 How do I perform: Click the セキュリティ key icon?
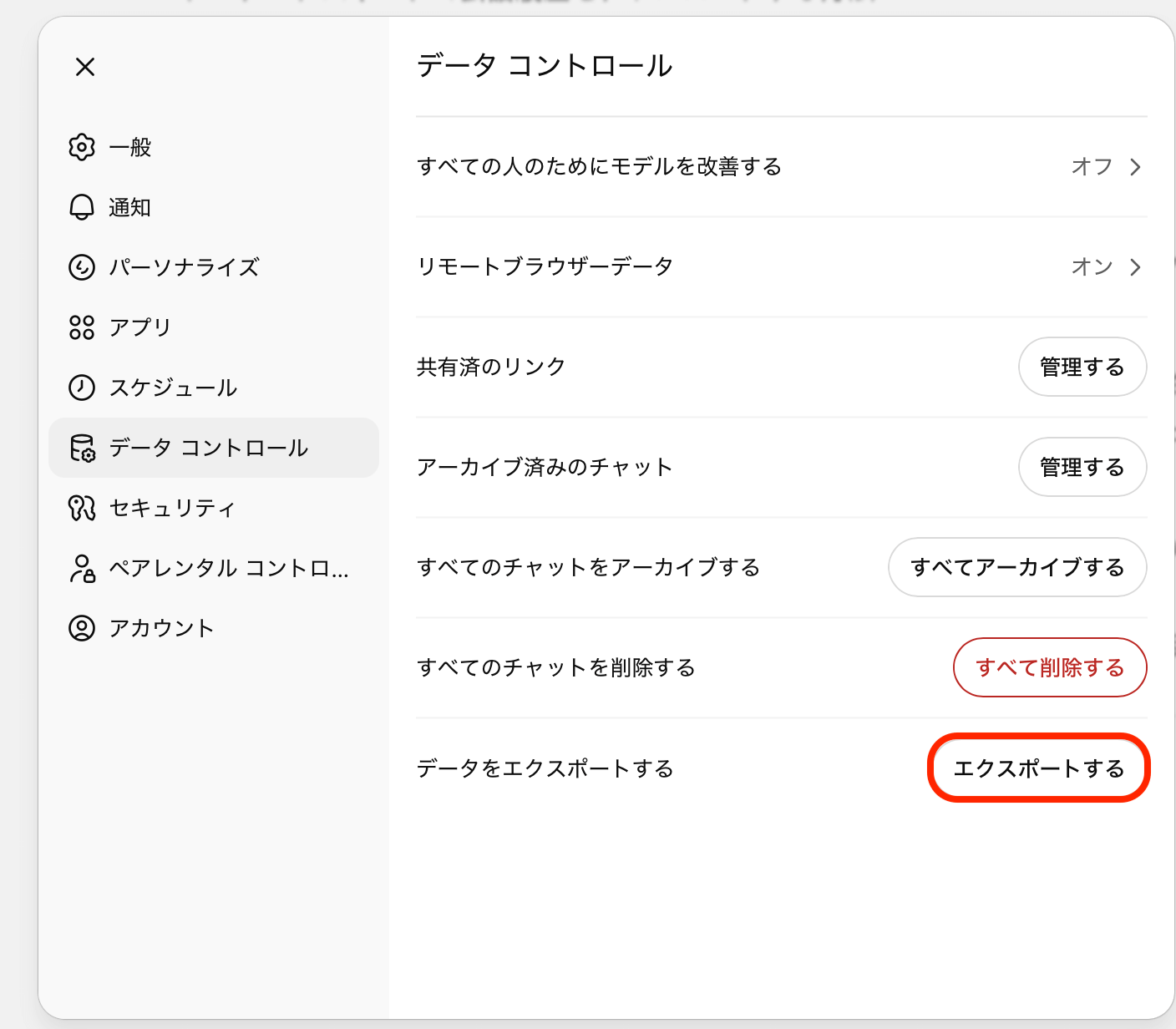(82, 508)
